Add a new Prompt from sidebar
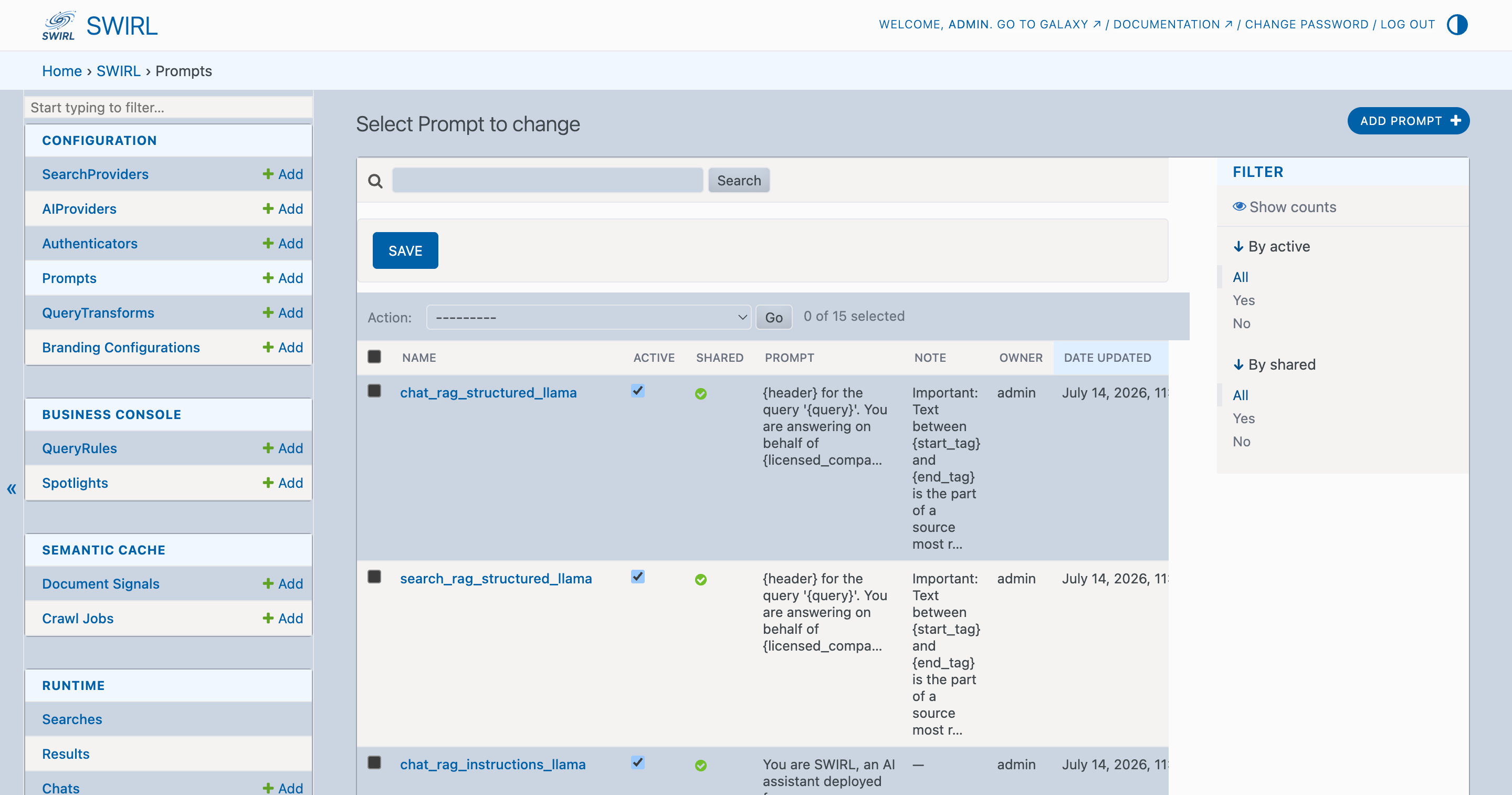The height and width of the screenshot is (795, 1512). (283, 278)
